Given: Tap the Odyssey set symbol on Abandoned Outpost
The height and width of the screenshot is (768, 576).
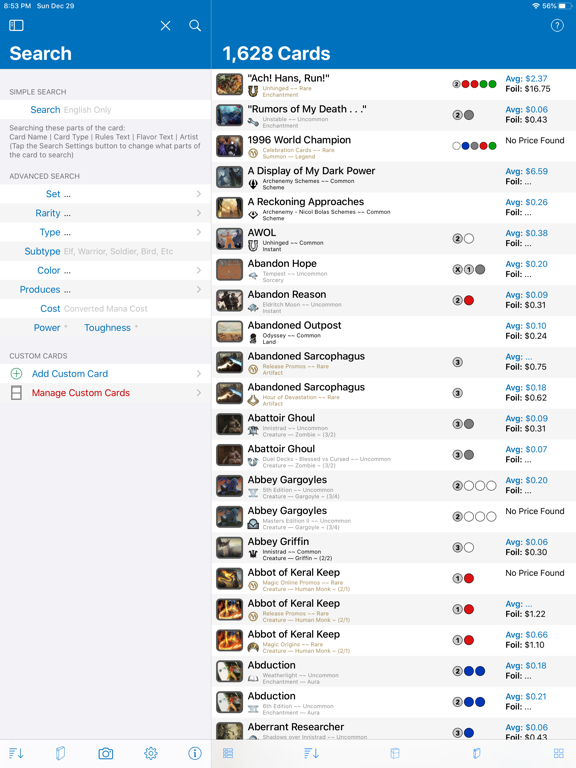Looking at the screenshot, I should 253,338.
